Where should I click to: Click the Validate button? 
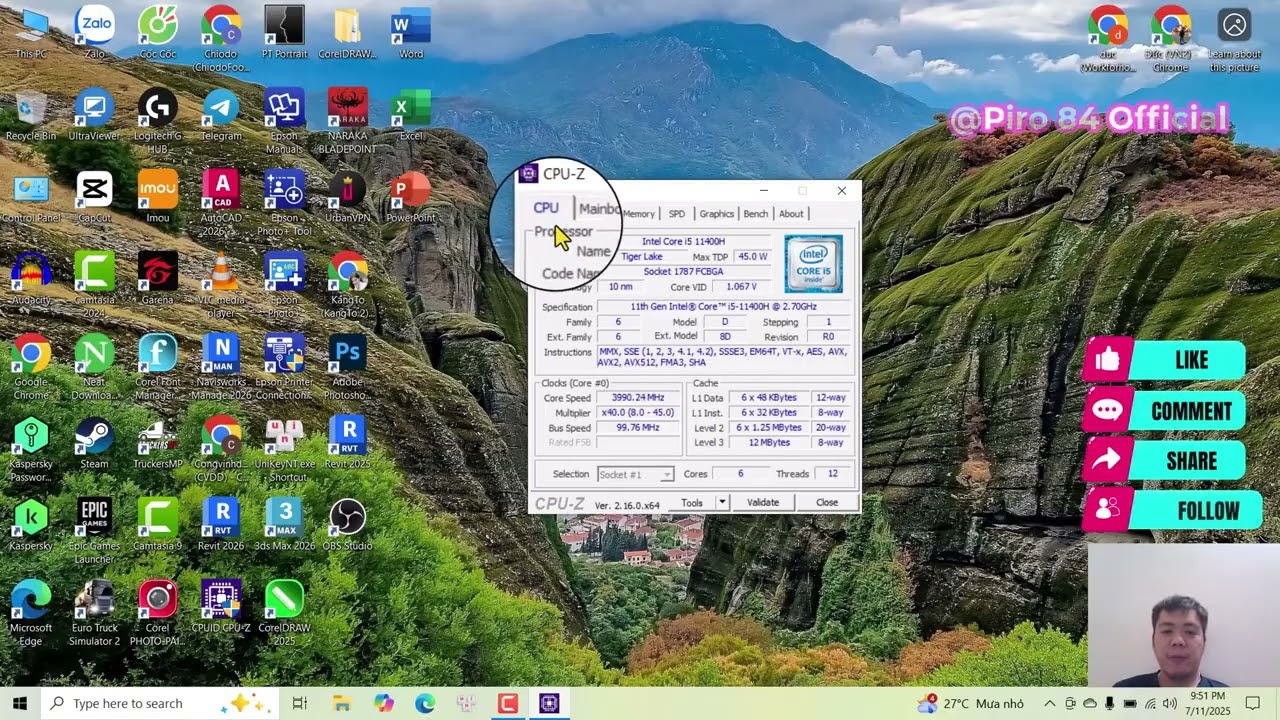pos(763,503)
